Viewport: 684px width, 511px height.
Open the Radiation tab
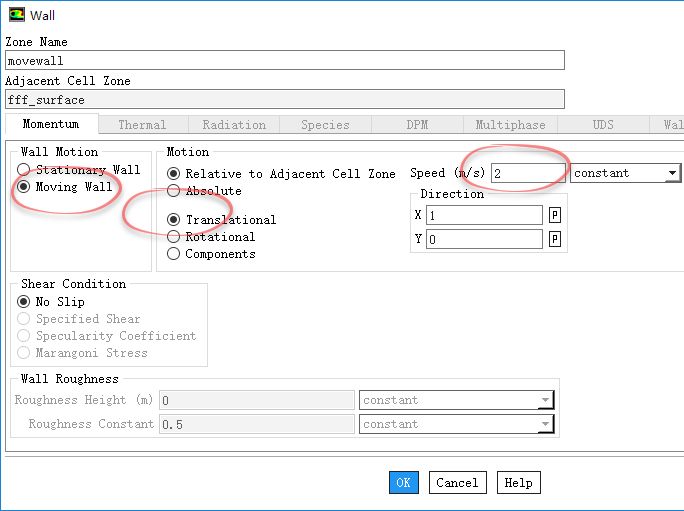pyautogui.click(x=234, y=125)
